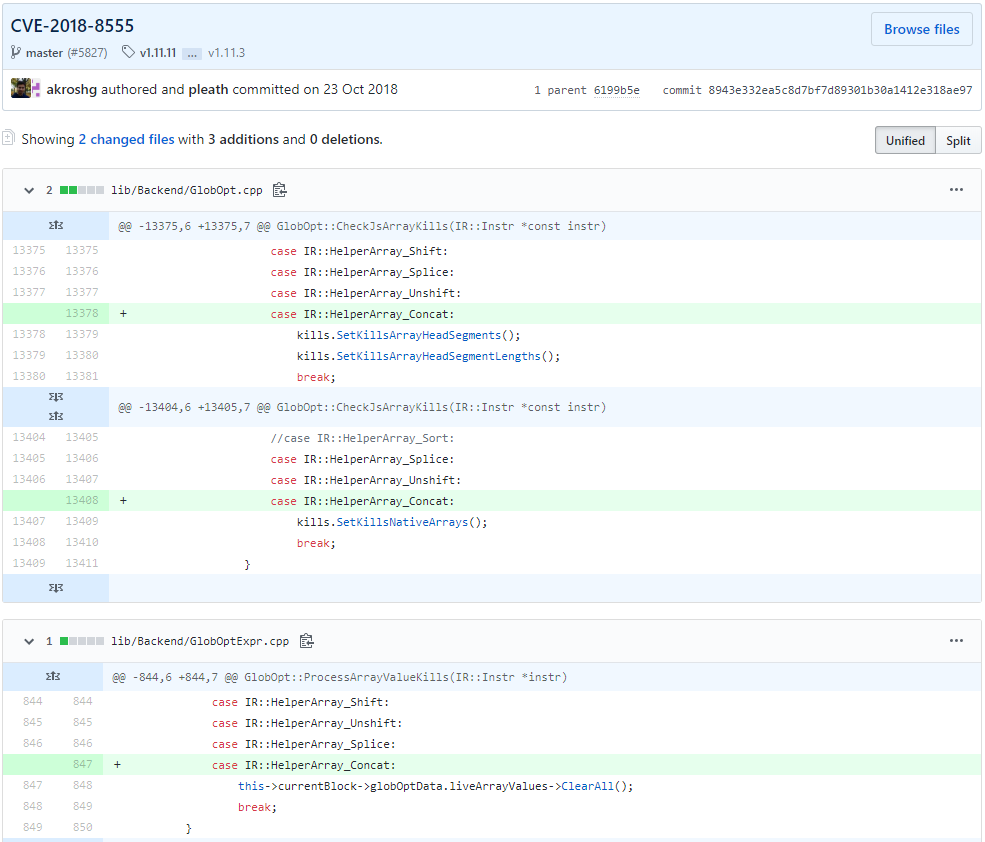Copy the GlobOpt.cpp file path
The image size is (985, 842).
[x=280, y=190]
